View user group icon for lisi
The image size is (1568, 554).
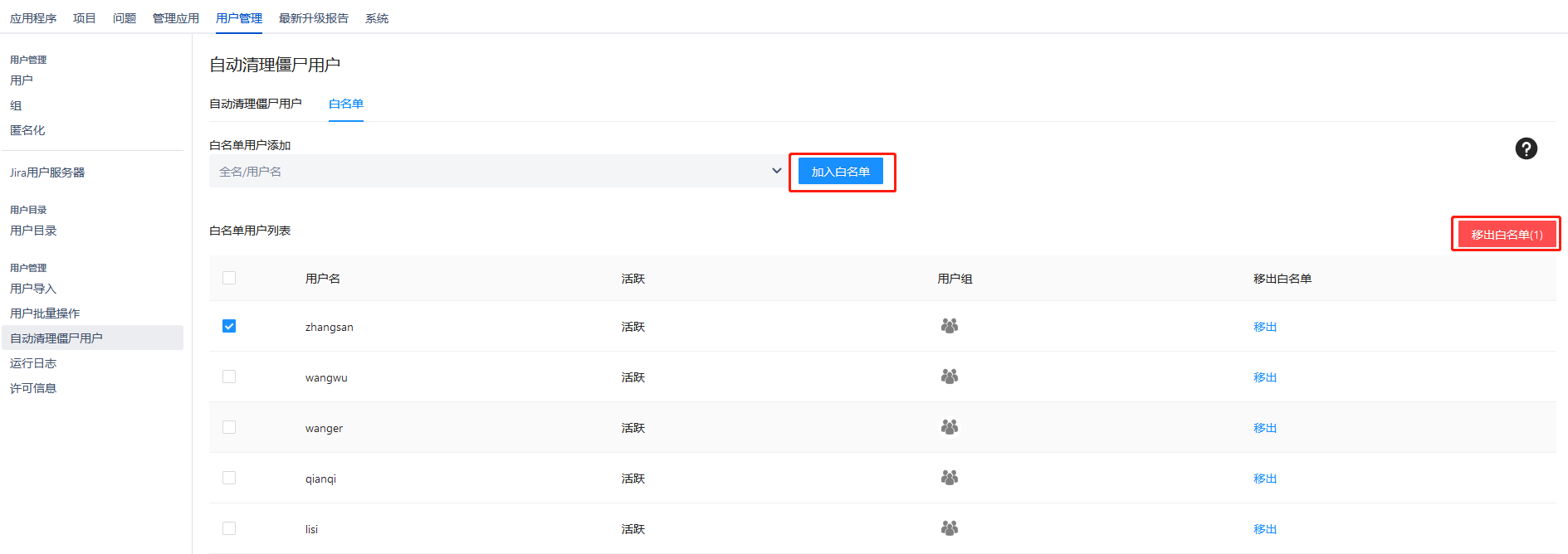coord(950,528)
